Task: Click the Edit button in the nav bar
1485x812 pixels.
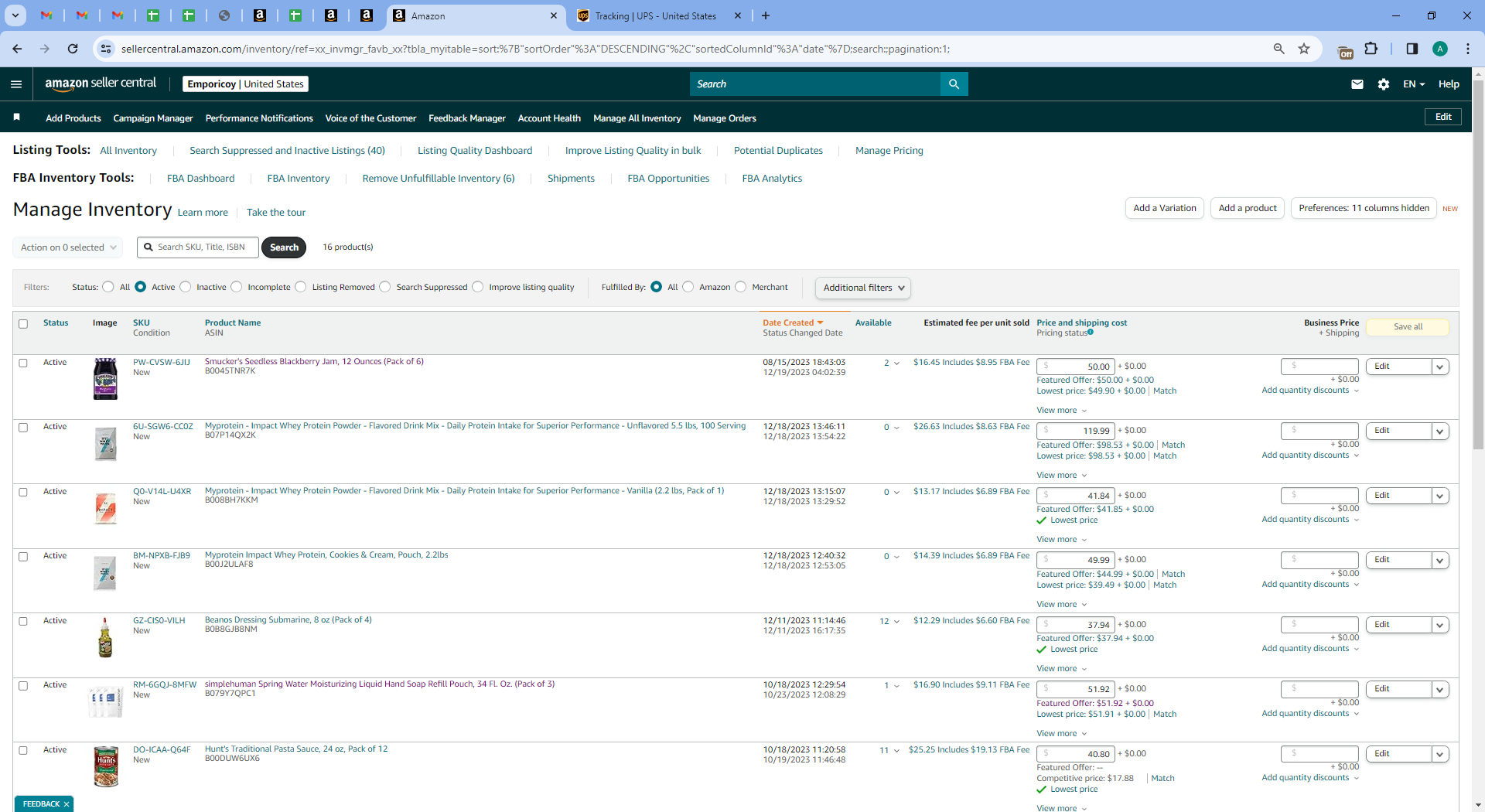Action: coord(1443,117)
